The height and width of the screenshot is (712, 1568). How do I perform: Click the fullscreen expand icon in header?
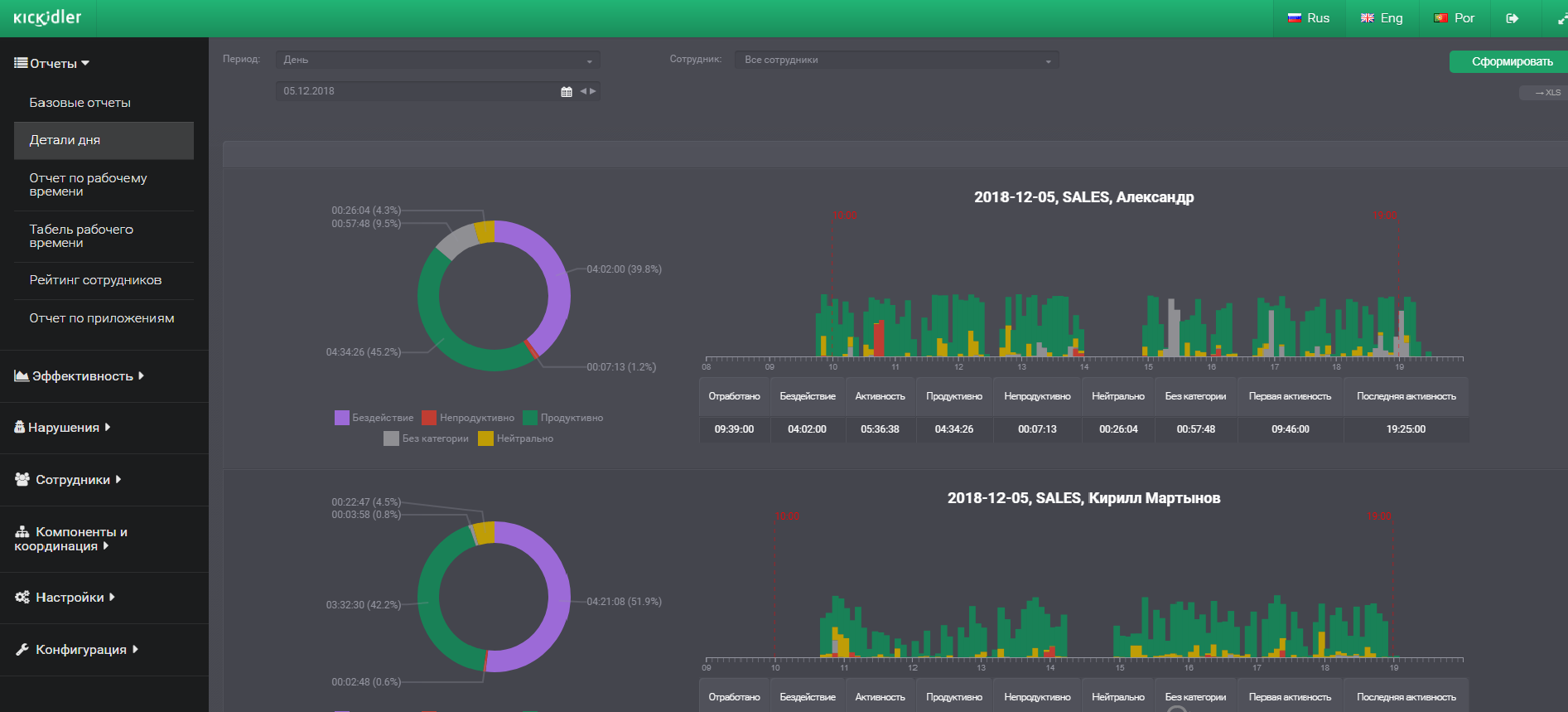tap(1562, 19)
